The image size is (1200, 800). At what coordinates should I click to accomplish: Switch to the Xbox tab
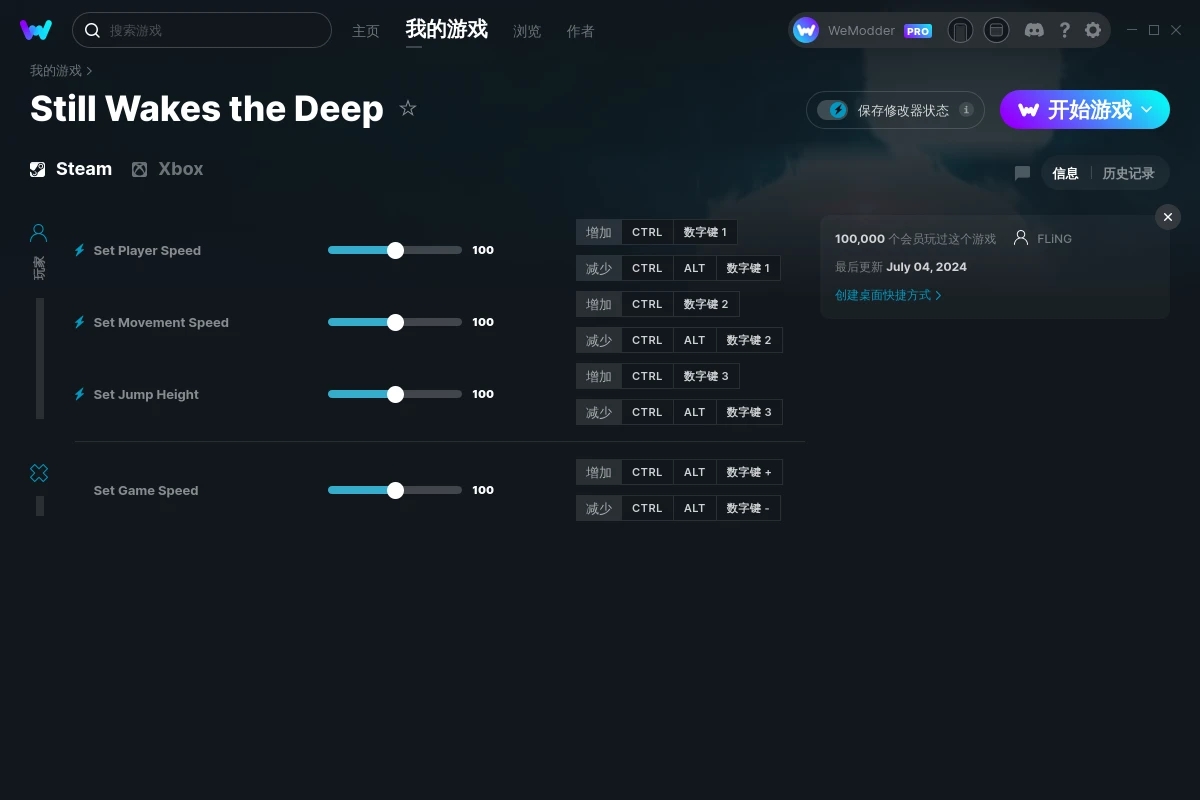pos(168,169)
